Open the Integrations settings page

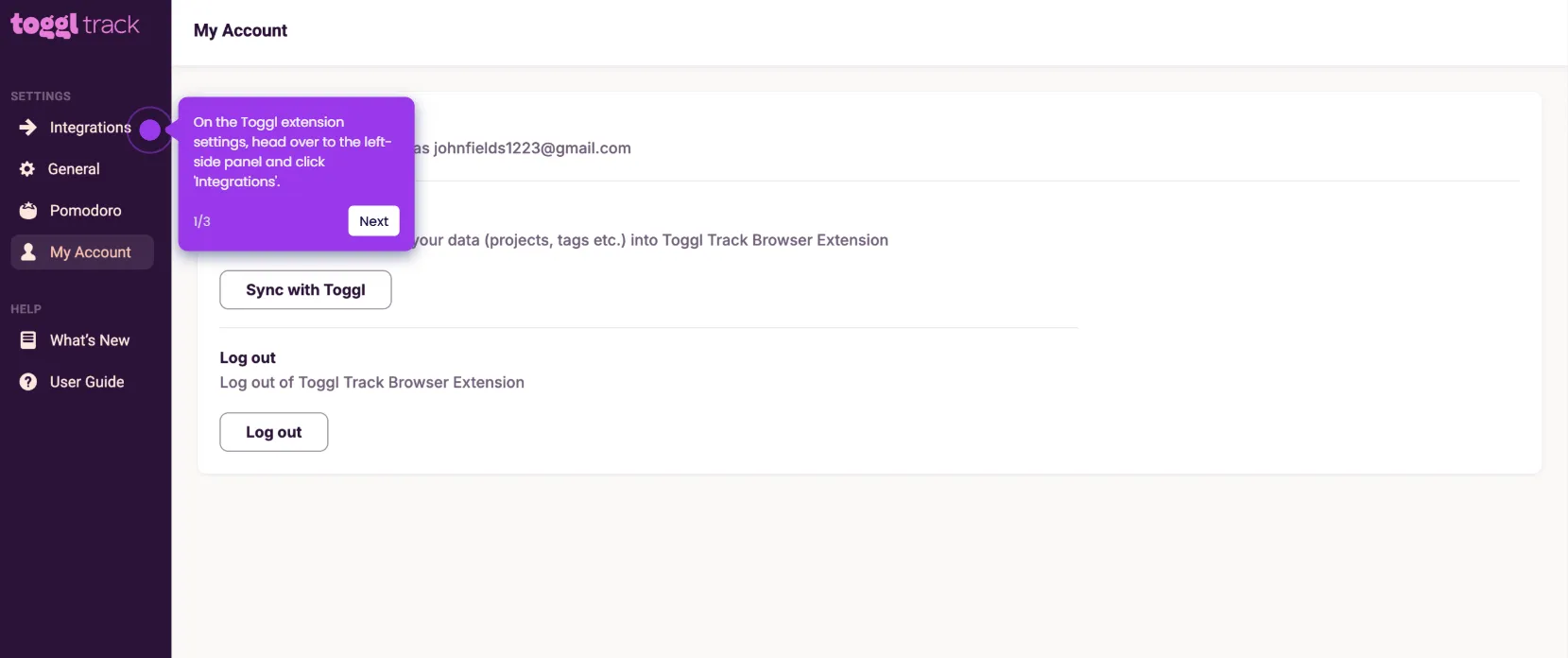point(90,128)
